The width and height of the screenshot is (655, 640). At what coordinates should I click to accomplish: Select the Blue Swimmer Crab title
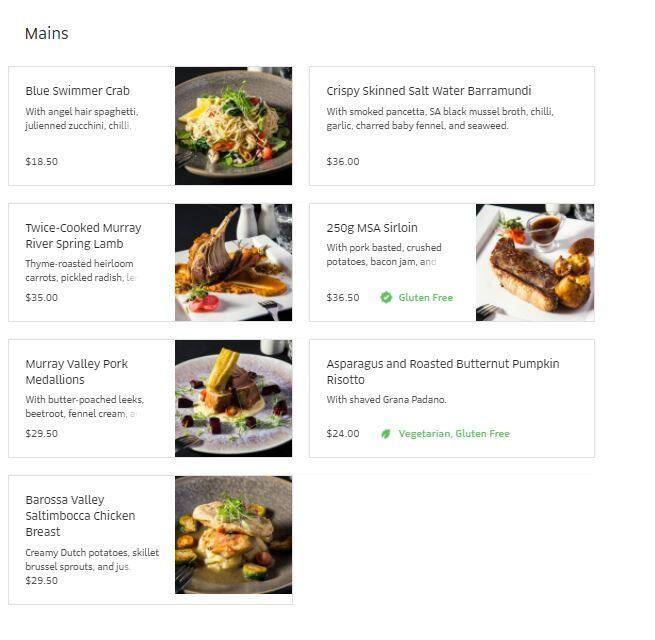(x=77, y=91)
